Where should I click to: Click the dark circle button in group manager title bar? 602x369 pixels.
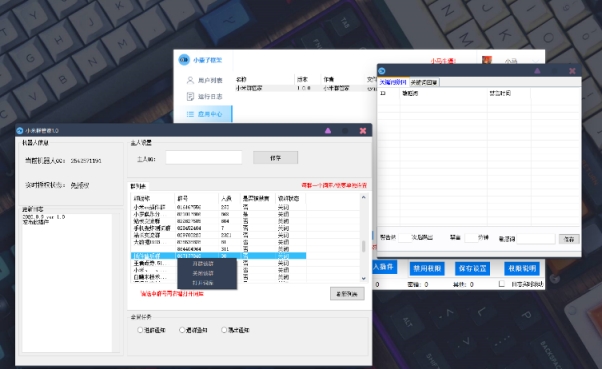[x=345, y=131]
